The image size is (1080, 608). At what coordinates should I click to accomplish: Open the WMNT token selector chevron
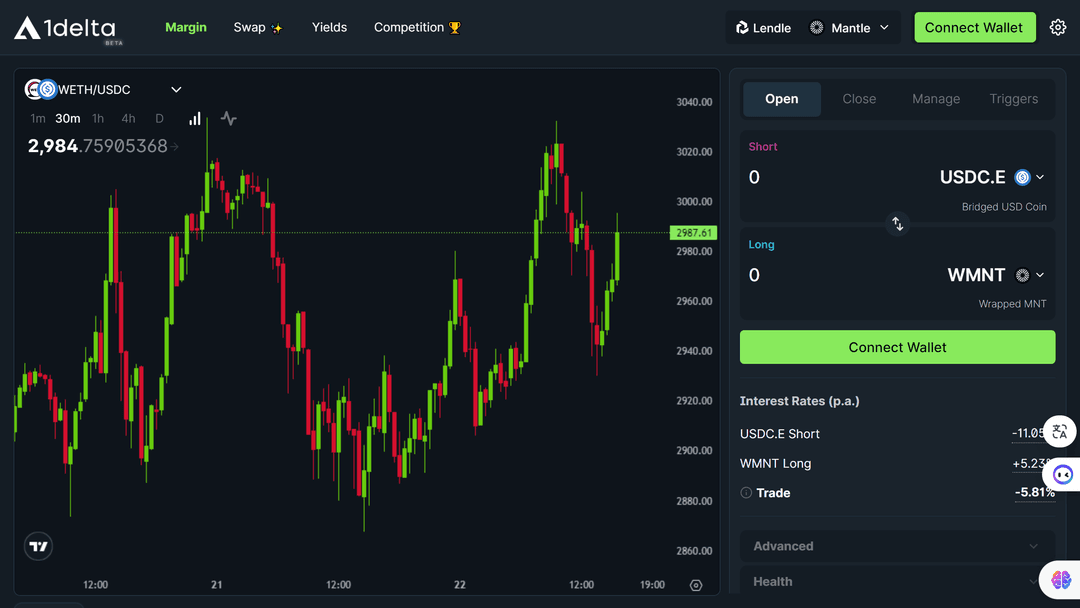click(1040, 275)
